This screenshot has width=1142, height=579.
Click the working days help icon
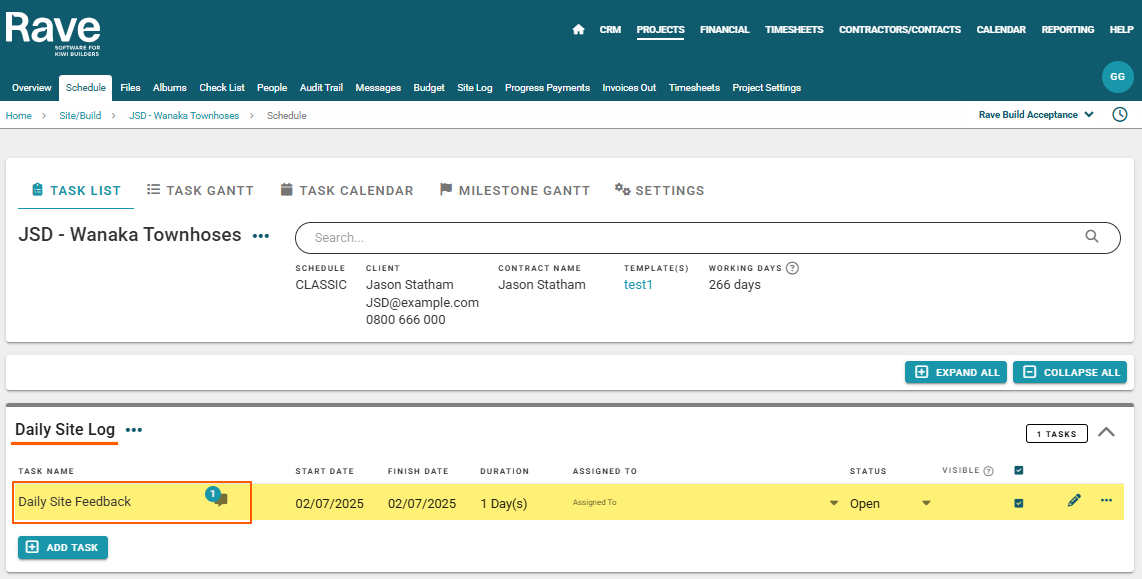coord(792,268)
